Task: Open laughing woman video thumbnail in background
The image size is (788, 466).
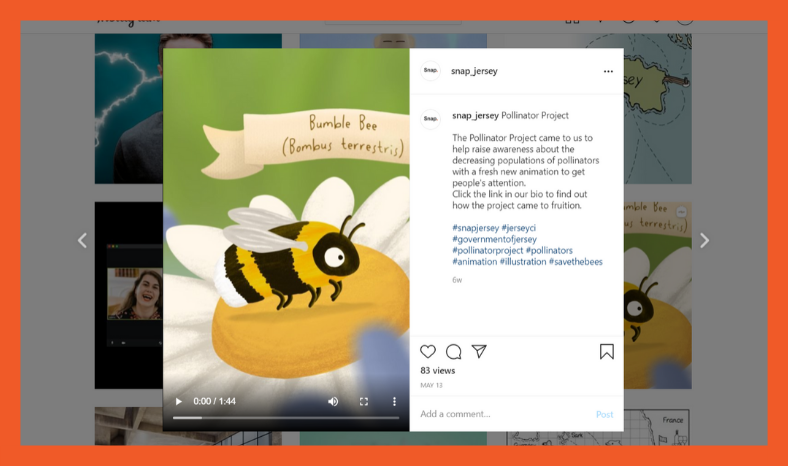Action: pos(129,295)
